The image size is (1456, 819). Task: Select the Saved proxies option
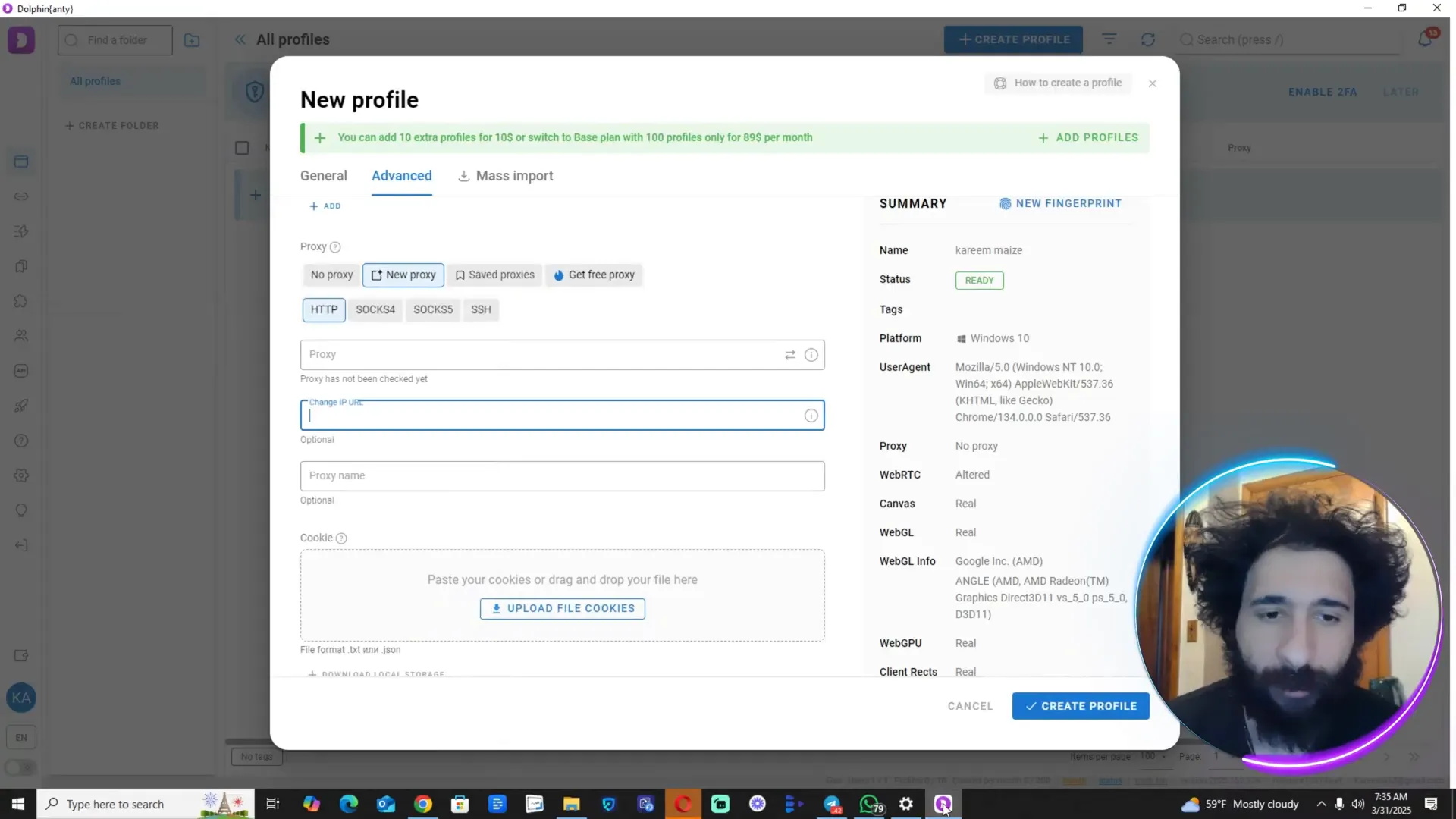(494, 275)
